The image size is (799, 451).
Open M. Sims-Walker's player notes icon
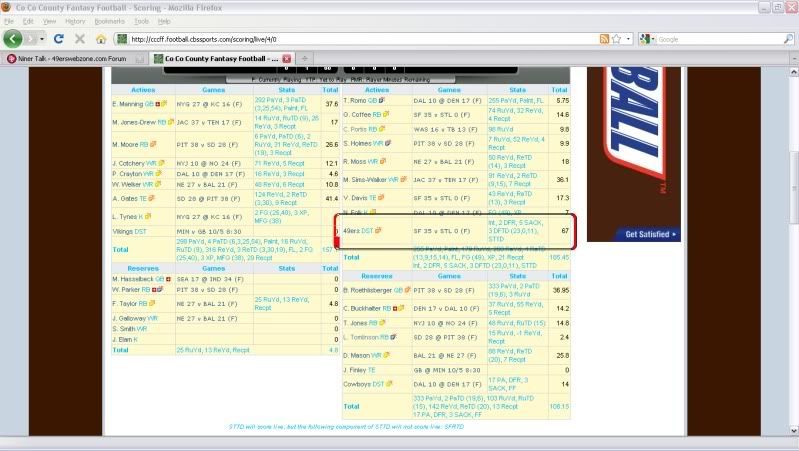click(404, 179)
